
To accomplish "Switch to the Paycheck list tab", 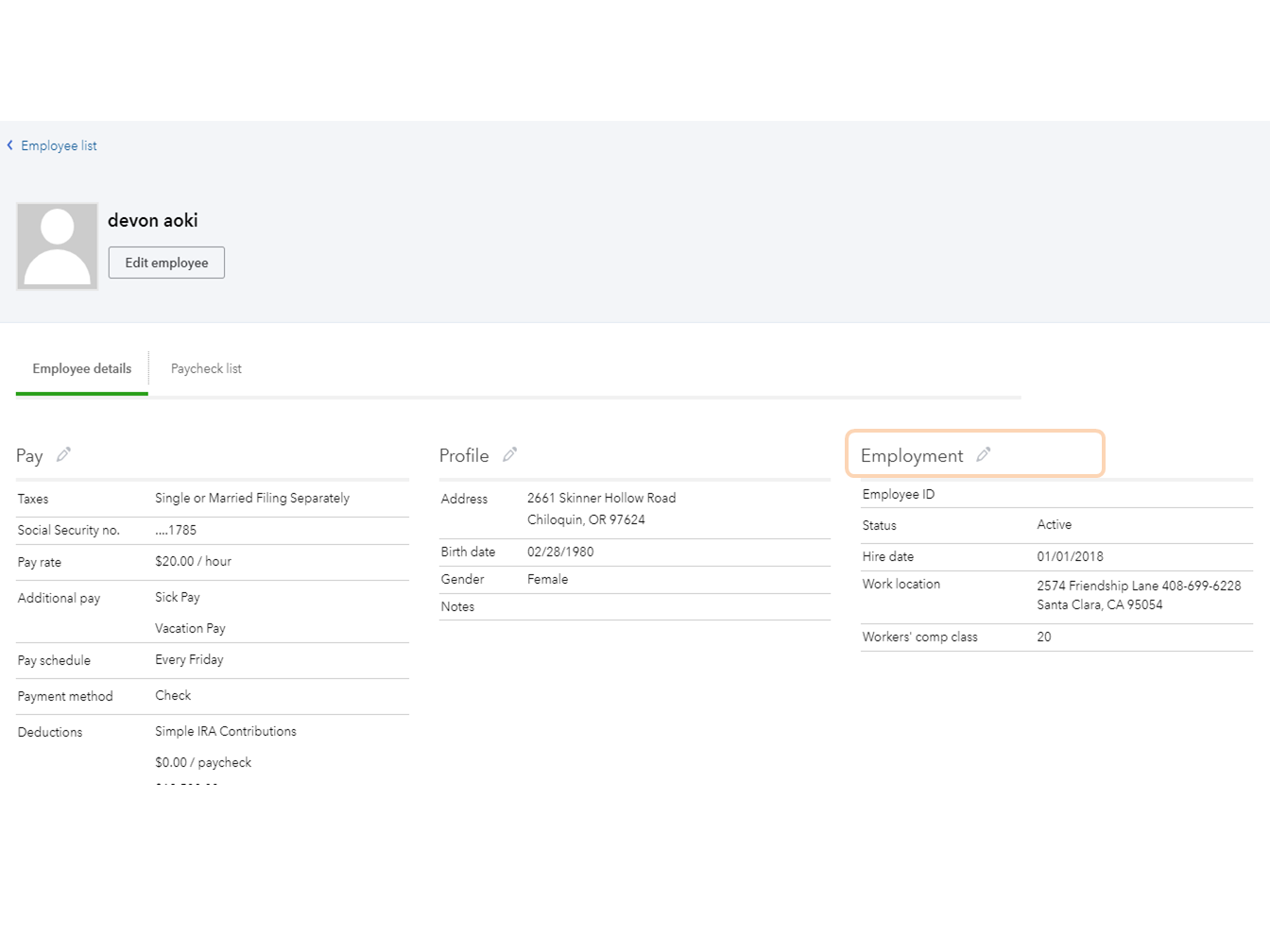I will (x=206, y=368).
